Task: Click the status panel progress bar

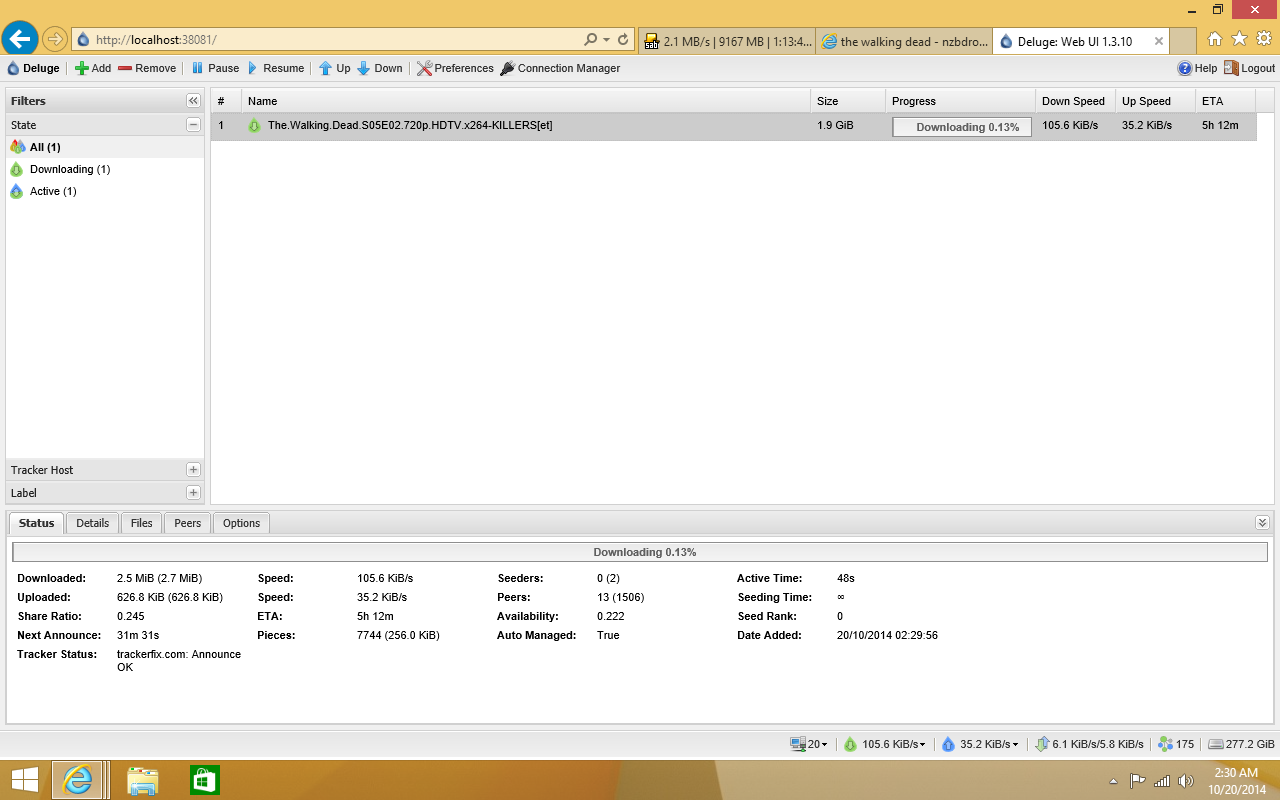Action: tap(640, 552)
